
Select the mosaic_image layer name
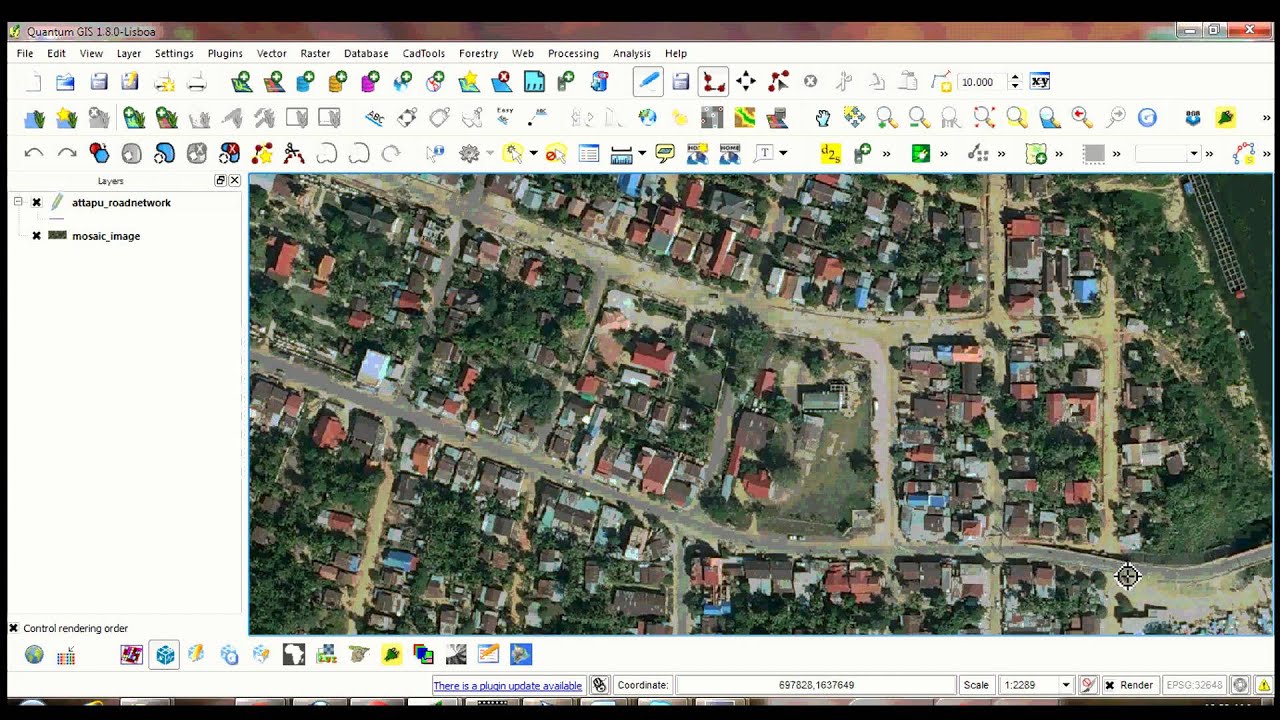[x=106, y=236]
